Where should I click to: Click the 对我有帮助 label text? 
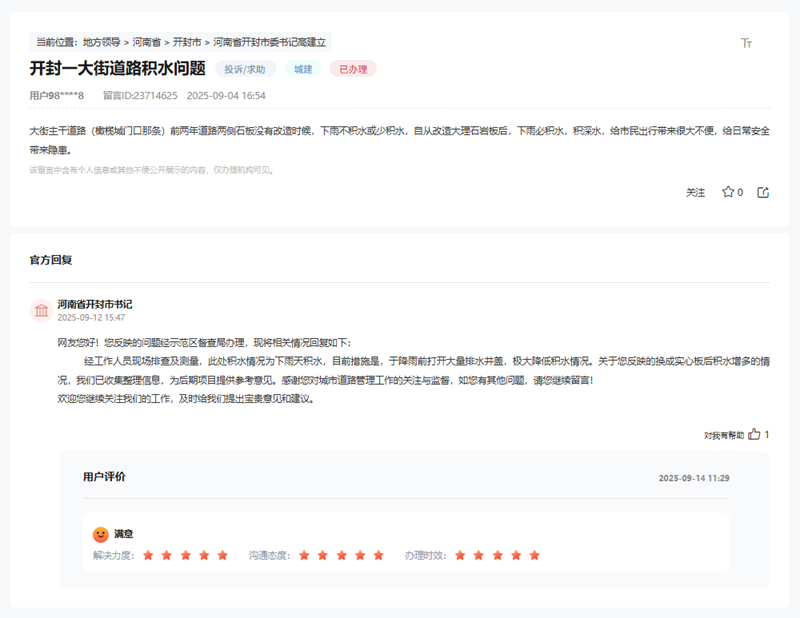(x=723, y=435)
